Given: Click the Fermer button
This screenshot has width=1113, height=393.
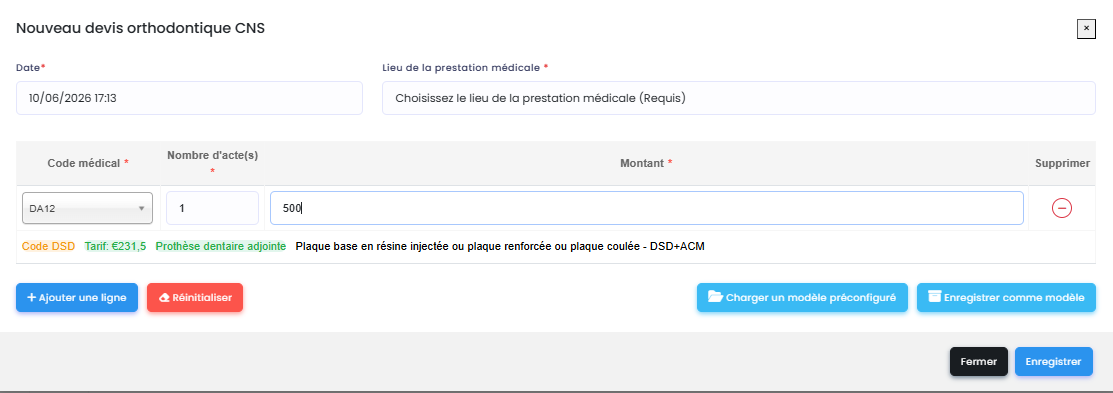Looking at the screenshot, I should tap(979, 361).
